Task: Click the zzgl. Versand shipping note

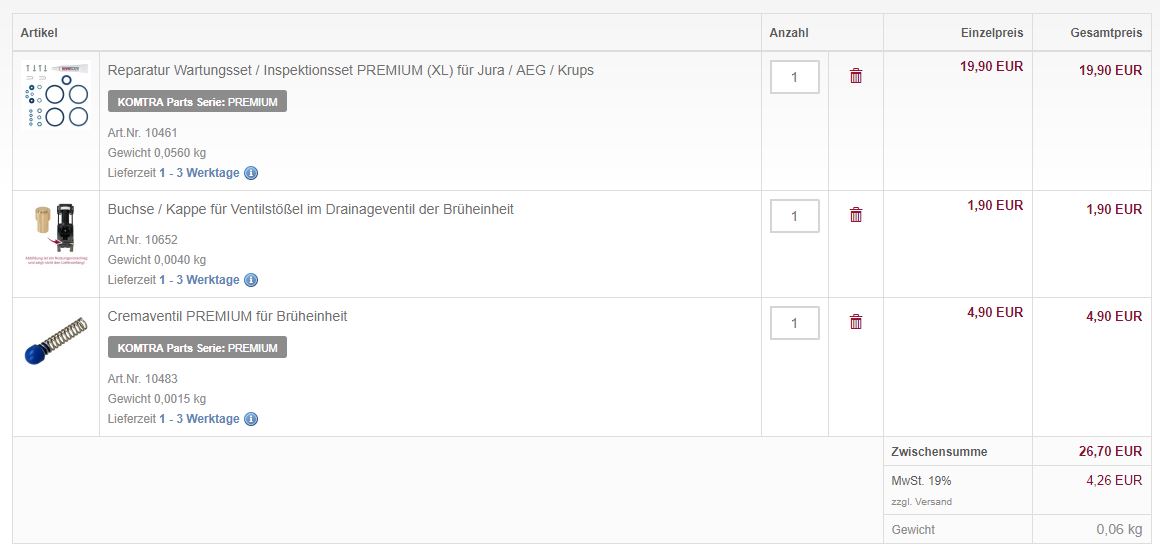Action: click(922, 501)
